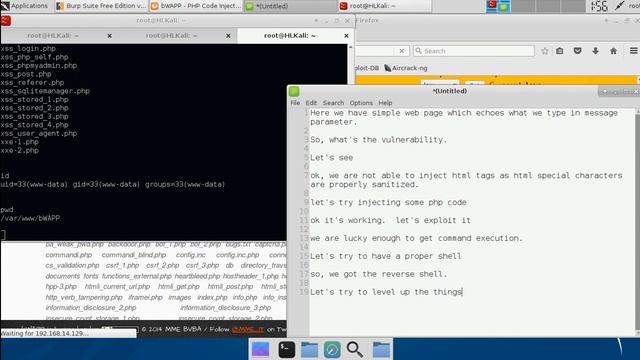The image size is (640, 360).
Task: Open the rightmost folder icon in the dock
Action: 381,350
